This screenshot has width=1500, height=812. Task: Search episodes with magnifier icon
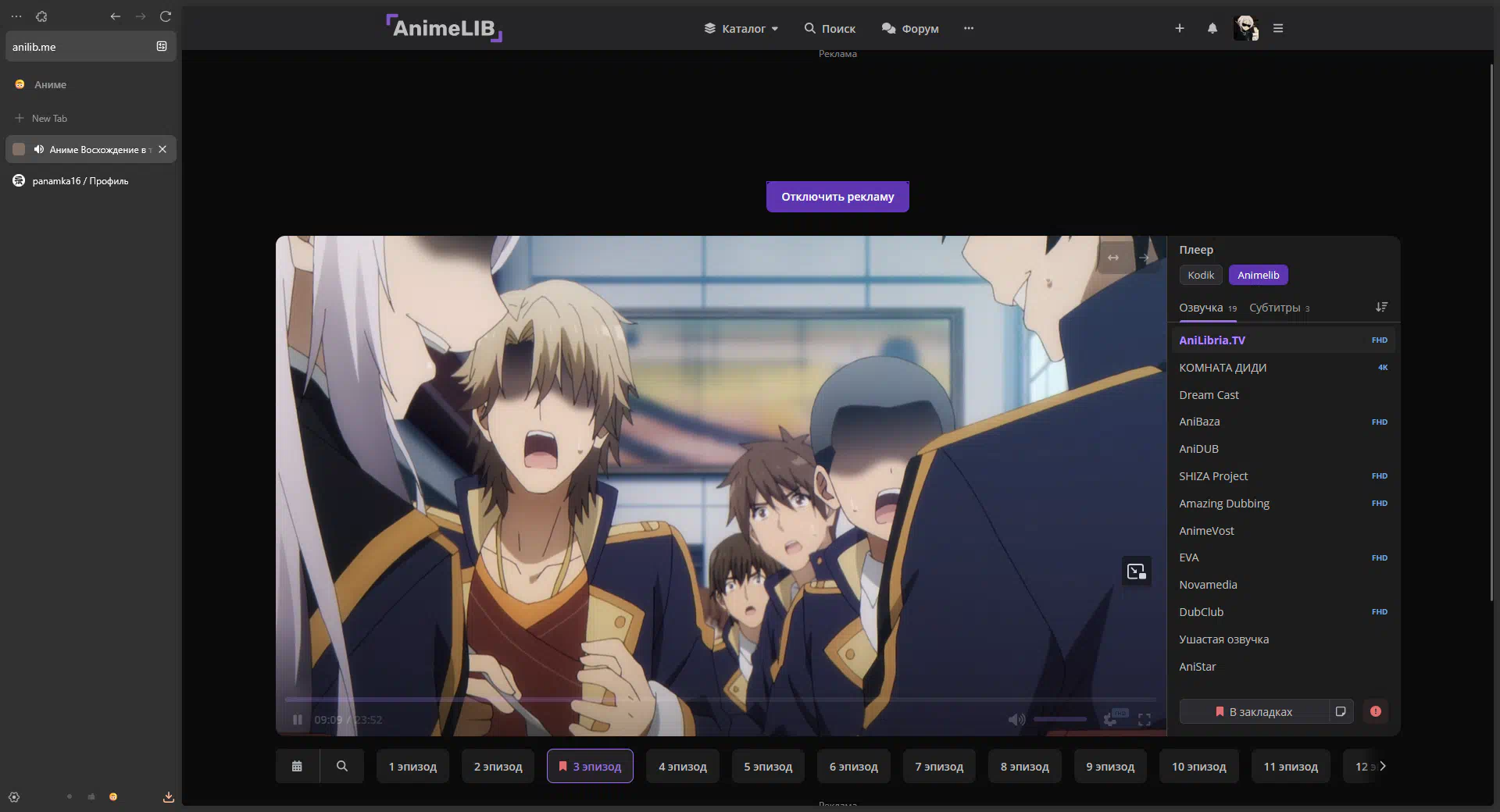[x=342, y=766]
